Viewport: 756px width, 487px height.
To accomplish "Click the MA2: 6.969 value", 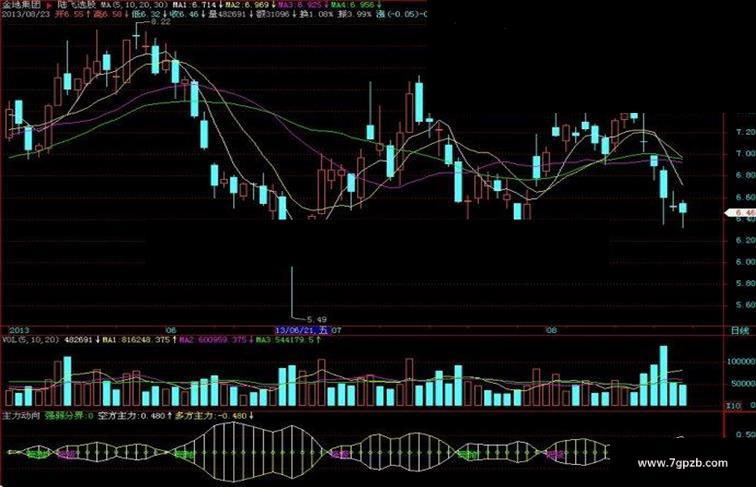I will [247, 5].
